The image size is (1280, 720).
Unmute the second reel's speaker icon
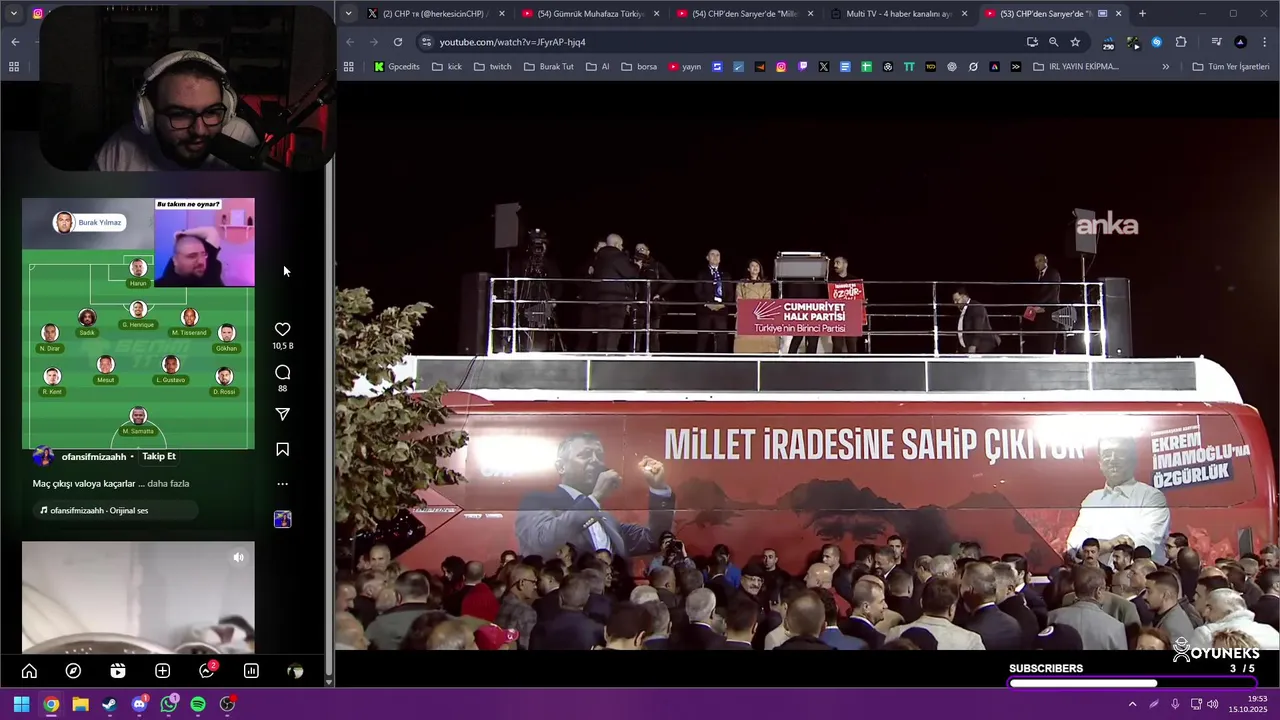click(x=238, y=558)
